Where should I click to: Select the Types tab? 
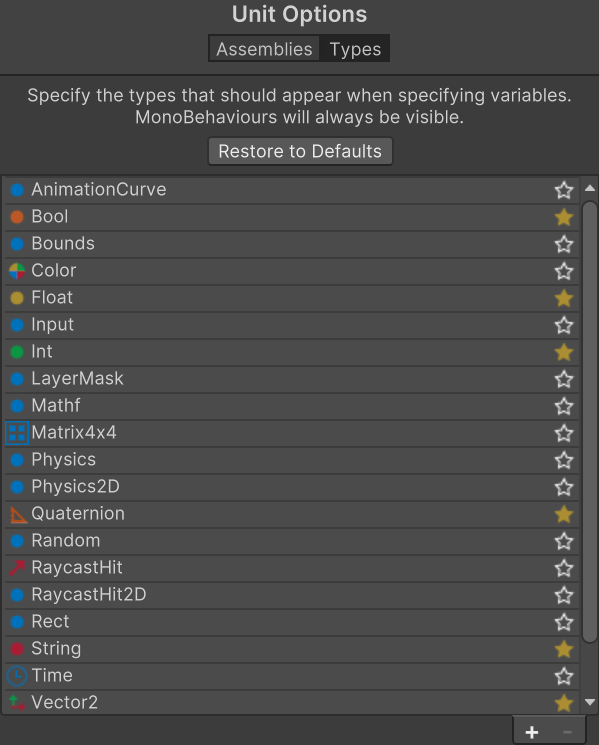(x=355, y=49)
